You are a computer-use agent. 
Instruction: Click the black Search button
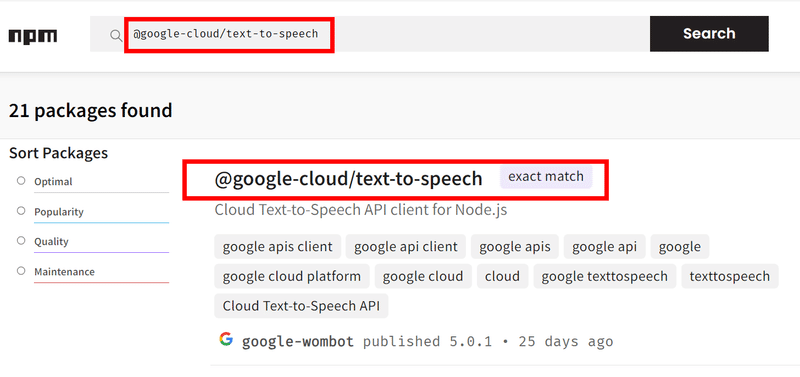click(x=709, y=34)
